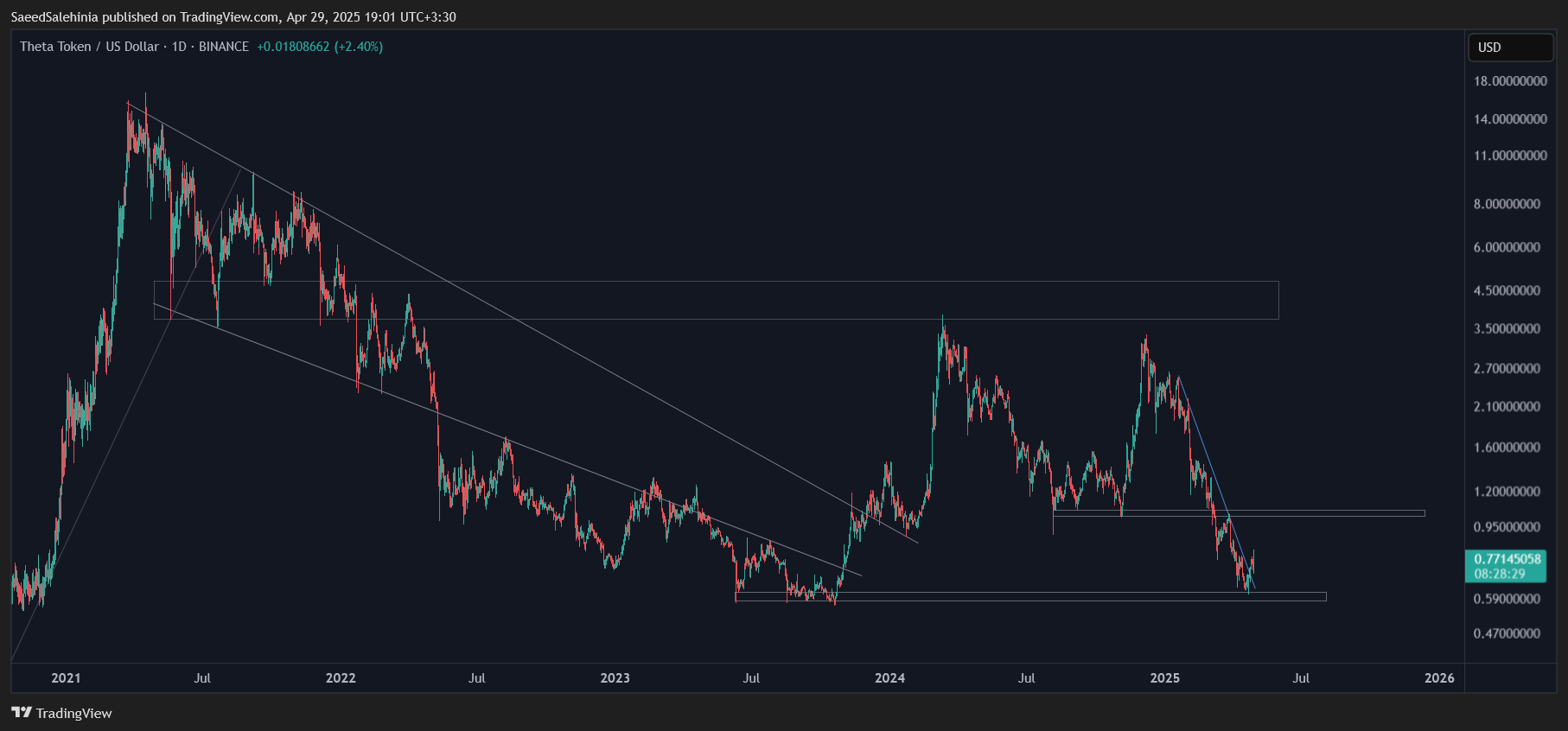Viewport: 1568px width, 731px height.
Task: Click the 2021 time axis label
Action: click(x=66, y=678)
